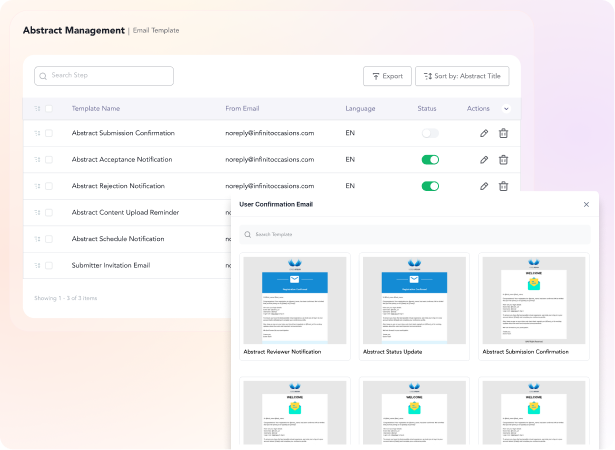This screenshot has width=615, height=450.
Task: Expand the Actions column chevron
Action: click(506, 109)
